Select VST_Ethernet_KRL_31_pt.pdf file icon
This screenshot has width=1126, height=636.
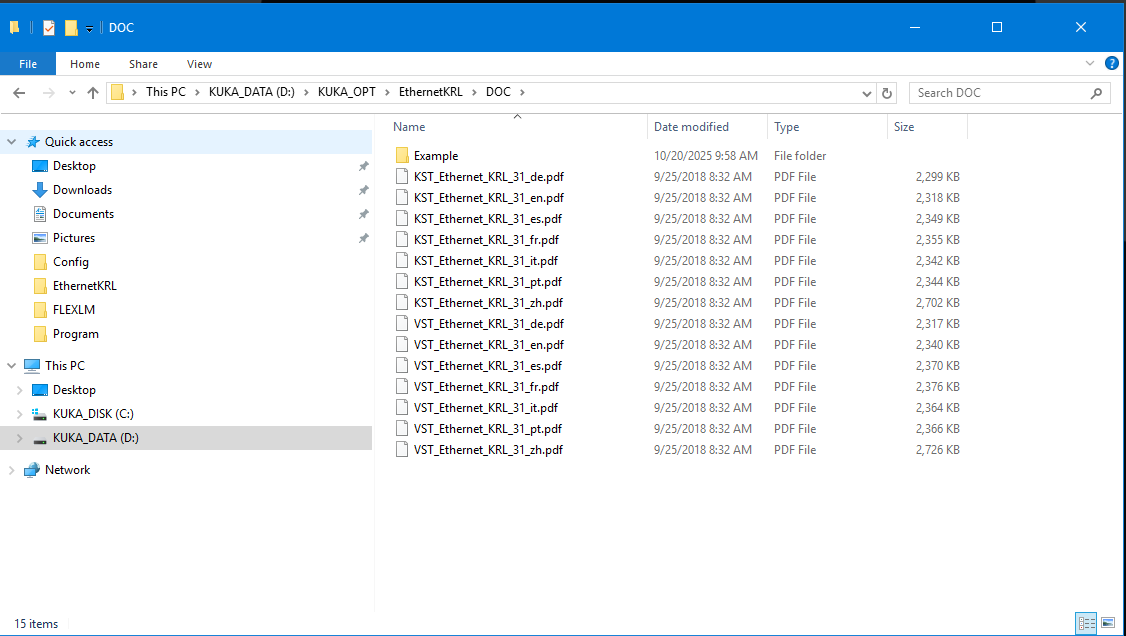[402, 429]
